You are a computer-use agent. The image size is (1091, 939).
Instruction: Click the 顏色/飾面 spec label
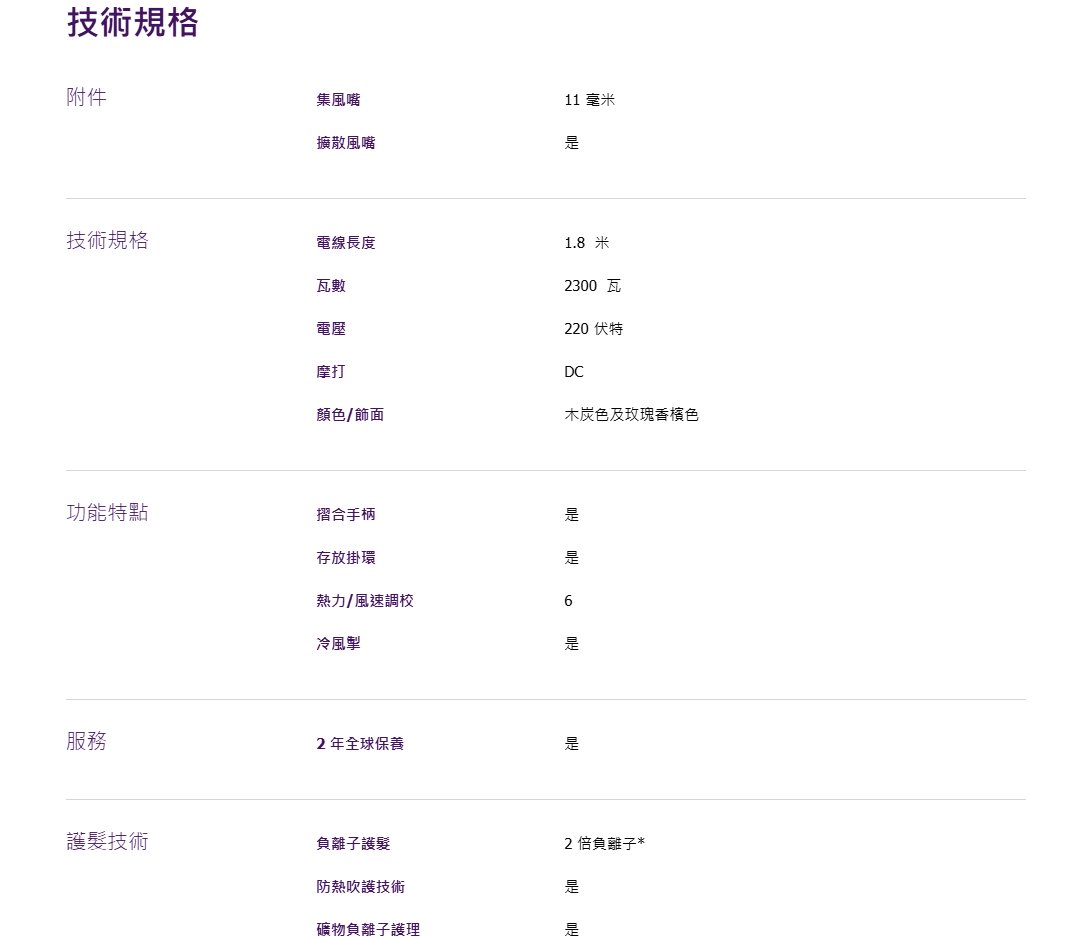350,415
